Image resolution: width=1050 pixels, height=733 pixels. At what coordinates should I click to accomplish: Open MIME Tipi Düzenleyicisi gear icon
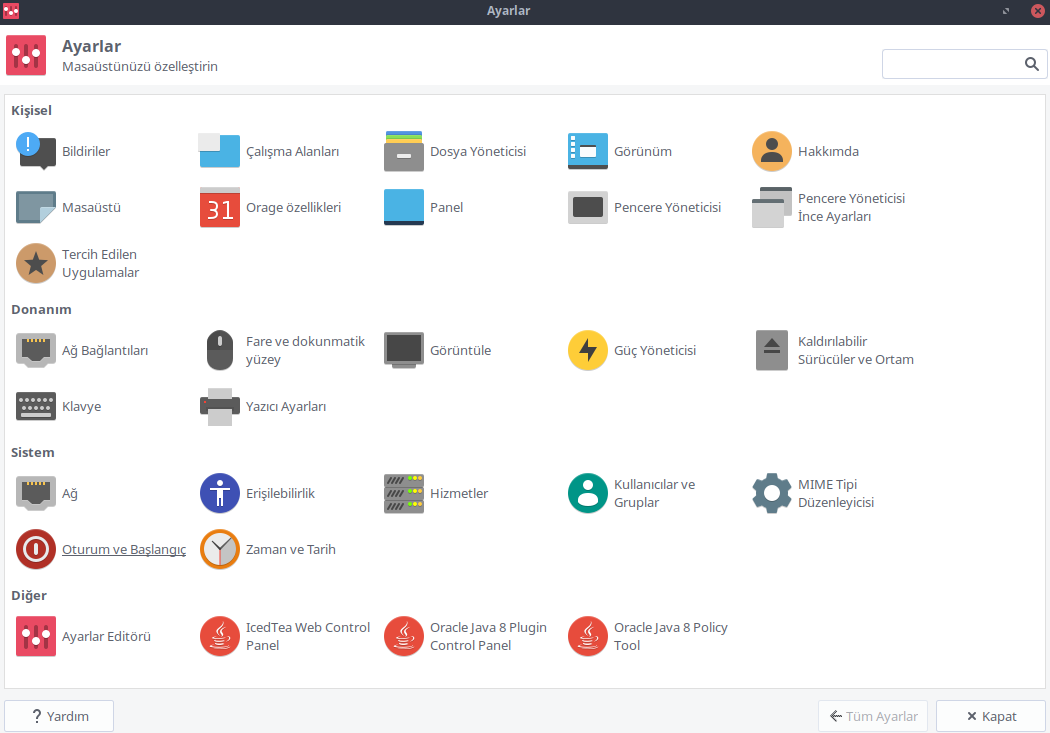pos(771,494)
